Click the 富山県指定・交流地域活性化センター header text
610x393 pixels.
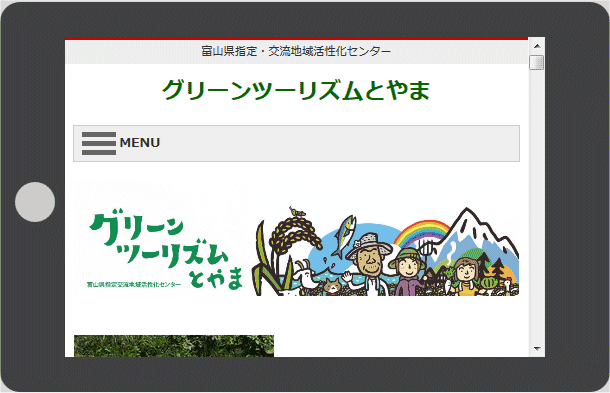click(x=296, y=51)
